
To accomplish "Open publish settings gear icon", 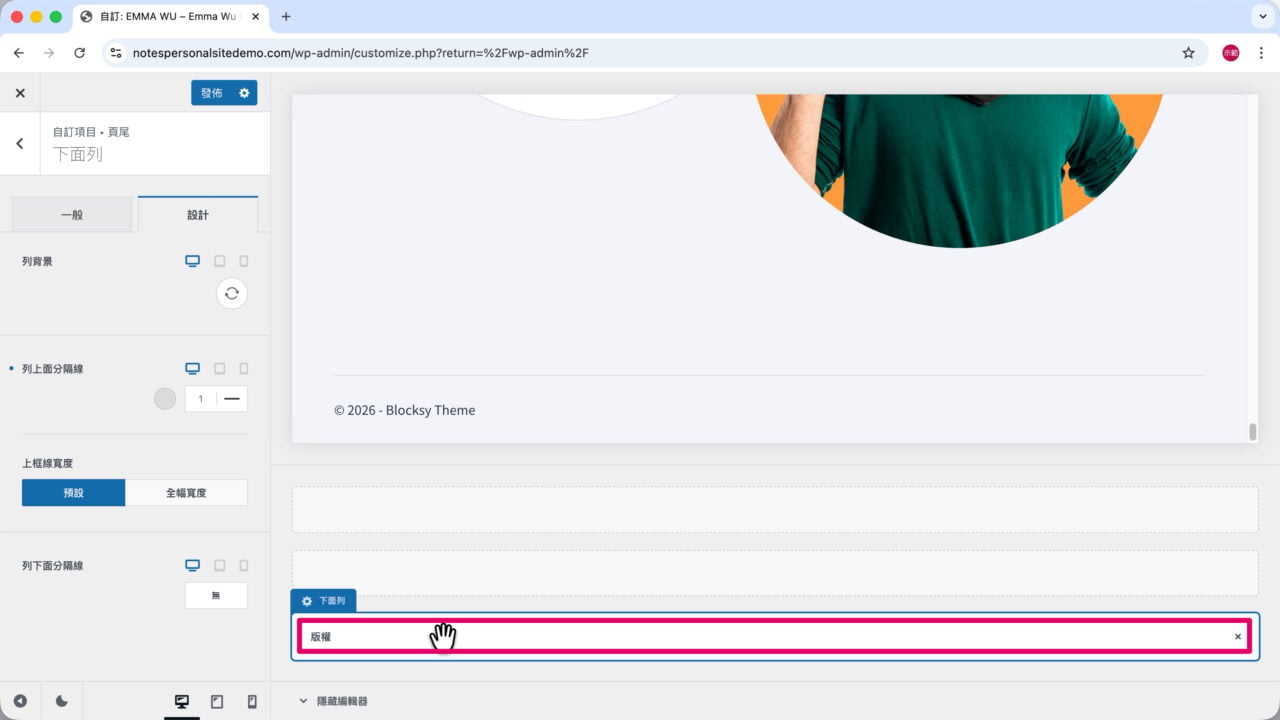I will tap(244, 93).
